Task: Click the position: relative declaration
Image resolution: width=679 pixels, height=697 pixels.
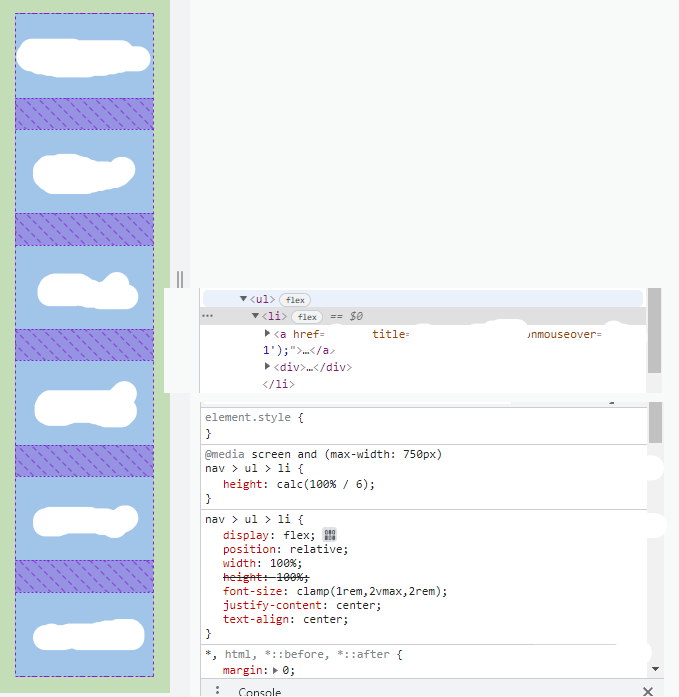Action: point(285,549)
